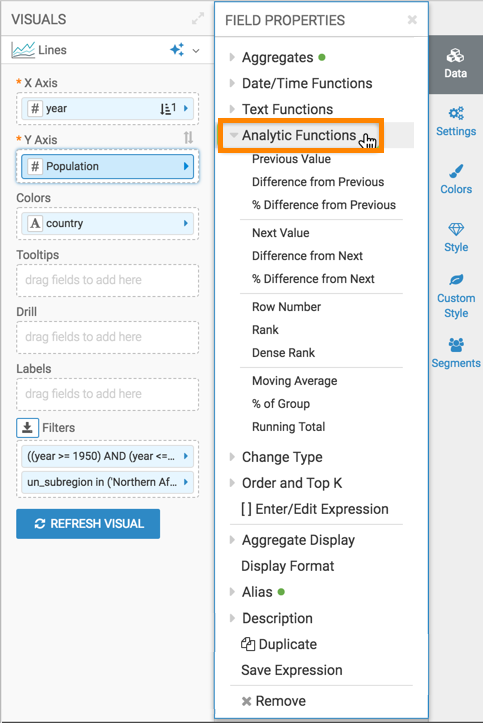The width and height of the screenshot is (483, 723).
Task: Expand the Change Type section
Action: (282, 457)
